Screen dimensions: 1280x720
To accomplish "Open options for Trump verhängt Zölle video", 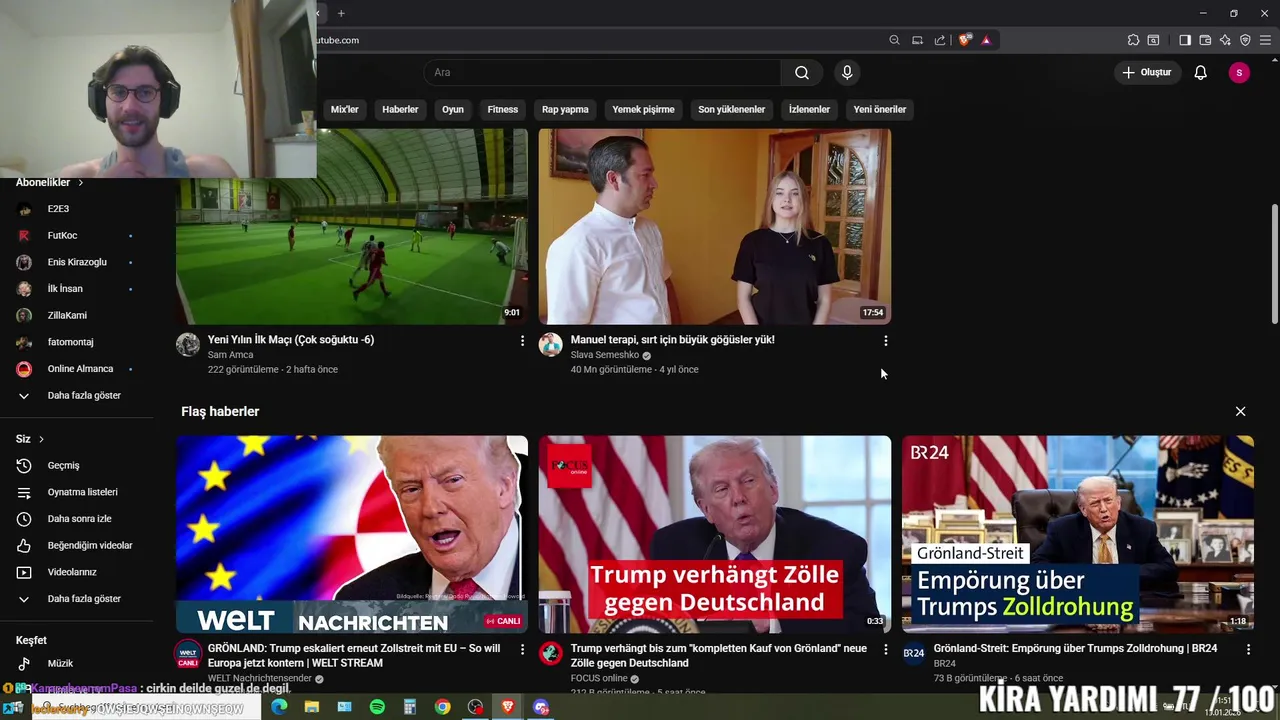I will [885, 649].
